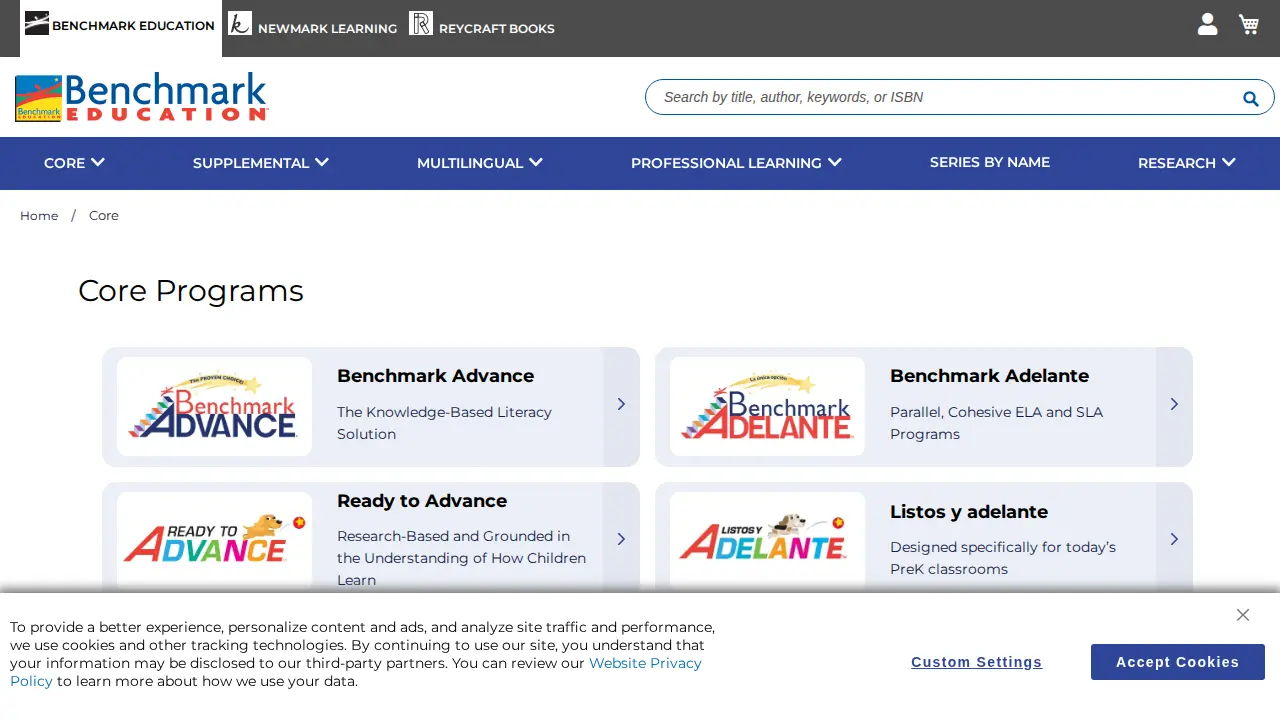
Task: Click arrow on Benchmark Advance card
Action: [621, 404]
